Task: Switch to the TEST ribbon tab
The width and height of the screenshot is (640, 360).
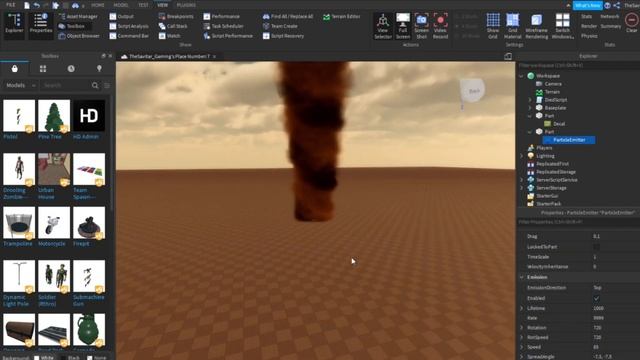Action: tap(143, 5)
